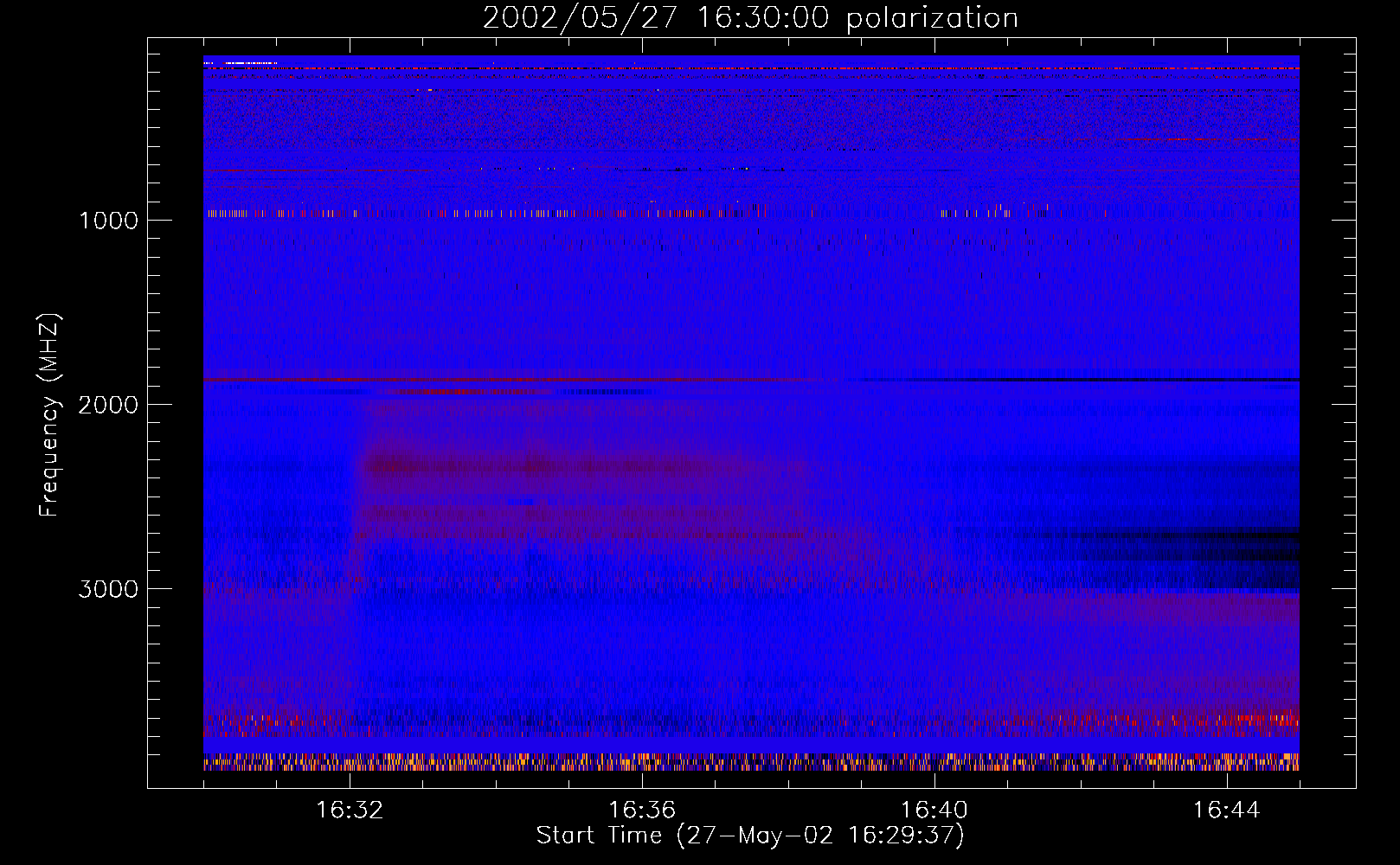
Task: Click the '3000' frequency tick label
Action: [x=108, y=589]
